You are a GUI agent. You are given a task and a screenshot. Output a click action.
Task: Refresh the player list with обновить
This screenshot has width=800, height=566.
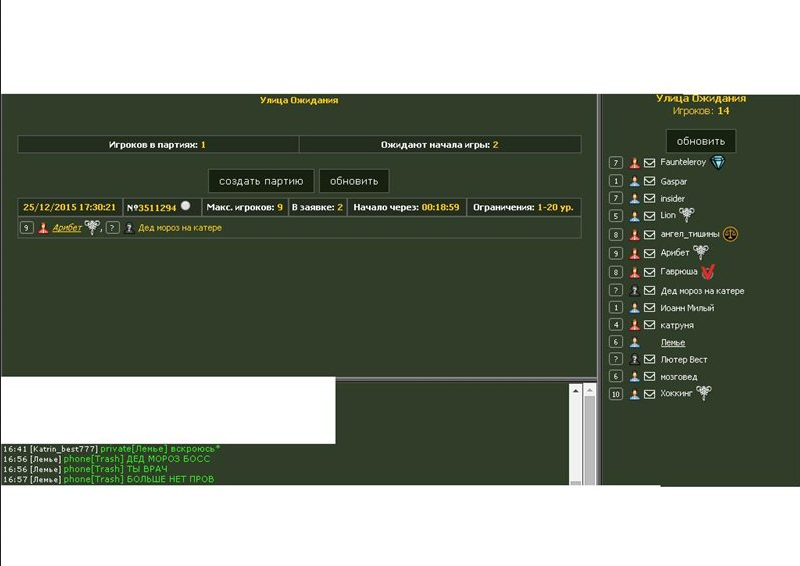click(701, 141)
